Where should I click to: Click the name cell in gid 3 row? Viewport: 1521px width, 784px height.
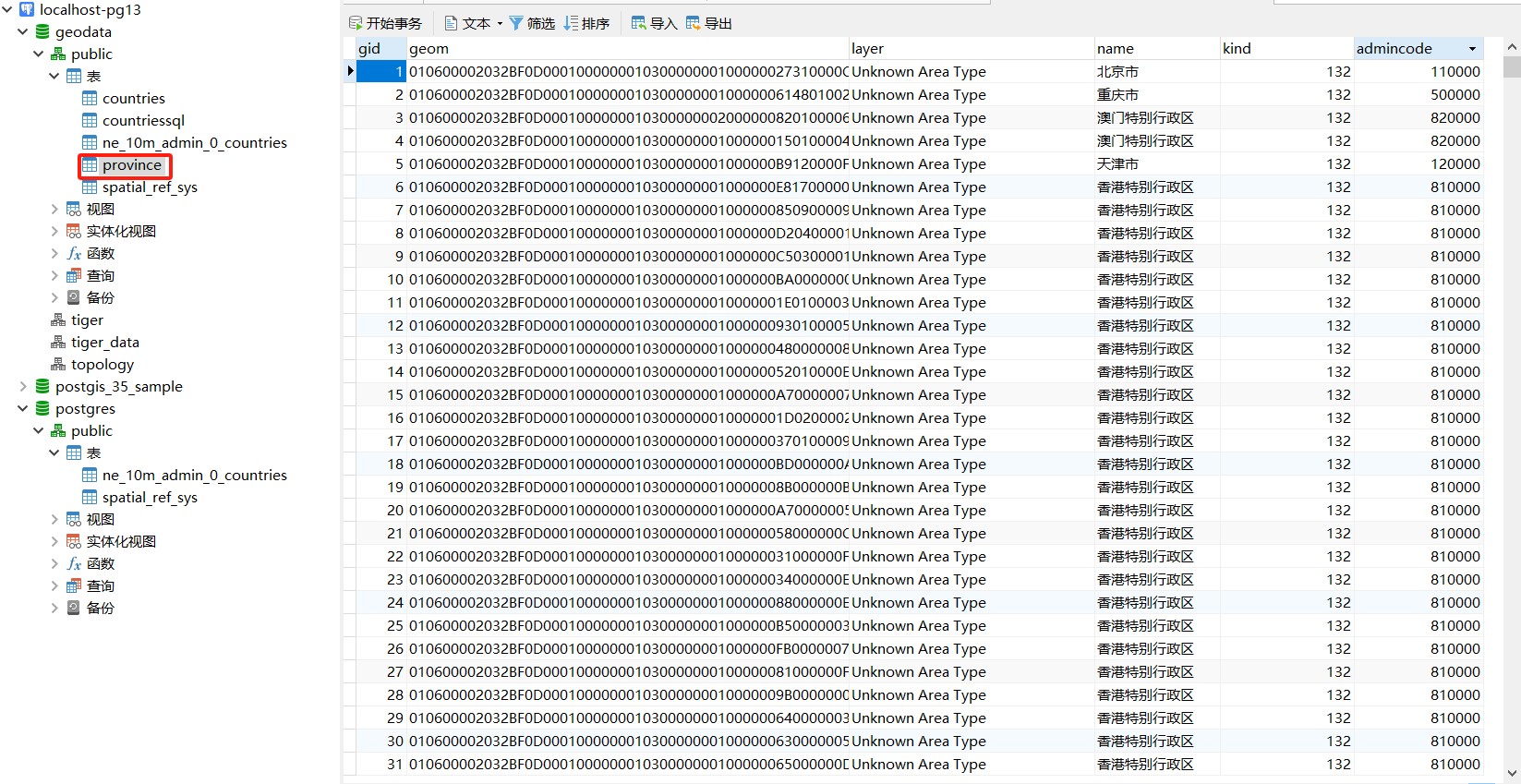coord(1157,117)
